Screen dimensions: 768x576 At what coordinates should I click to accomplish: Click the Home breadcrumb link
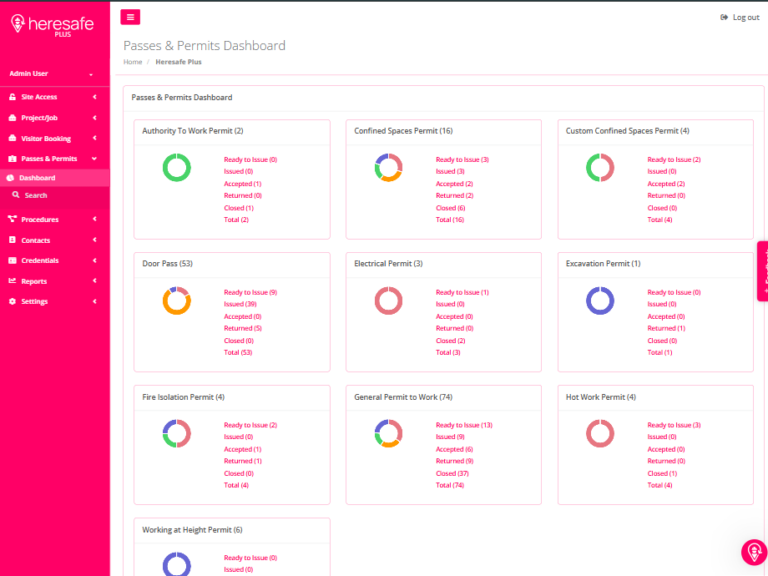tap(133, 62)
